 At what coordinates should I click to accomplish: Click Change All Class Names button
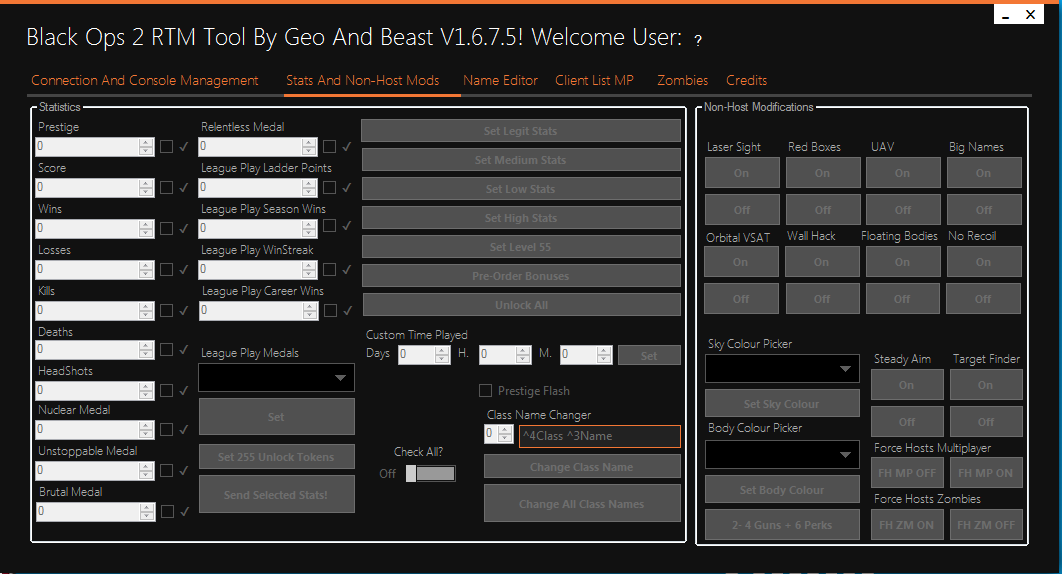click(582, 504)
